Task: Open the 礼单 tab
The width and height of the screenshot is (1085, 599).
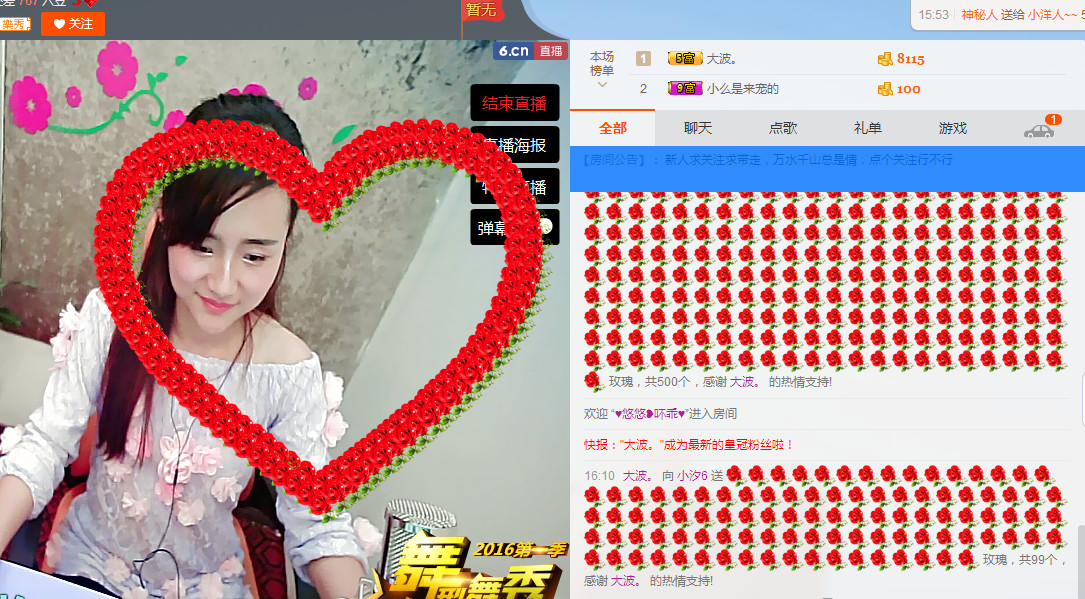Action: [868, 128]
